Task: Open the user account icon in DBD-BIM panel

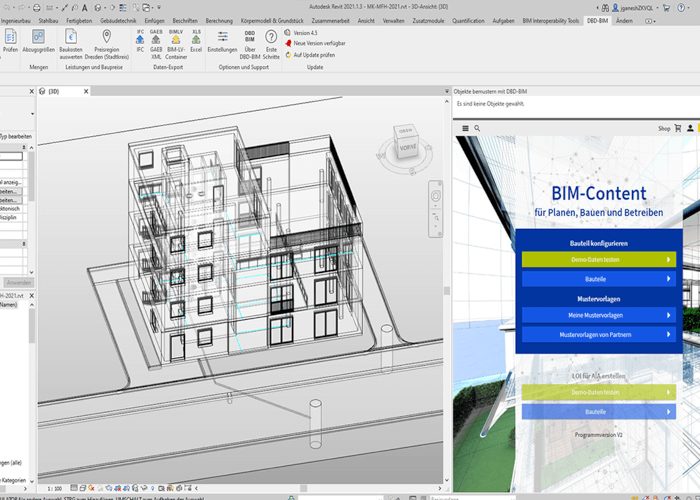Action: pyautogui.click(x=690, y=128)
